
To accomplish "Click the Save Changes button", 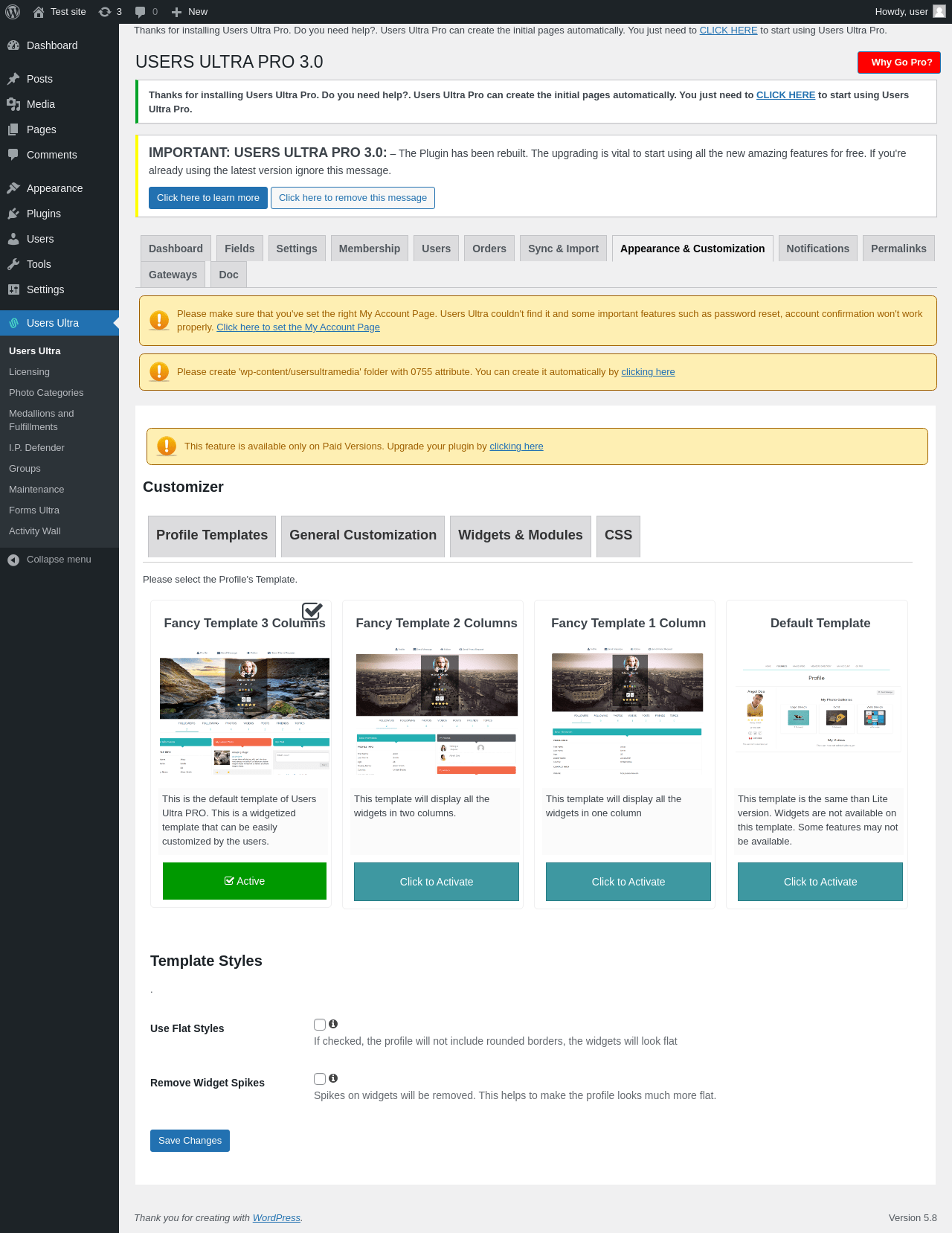I will tap(190, 1141).
